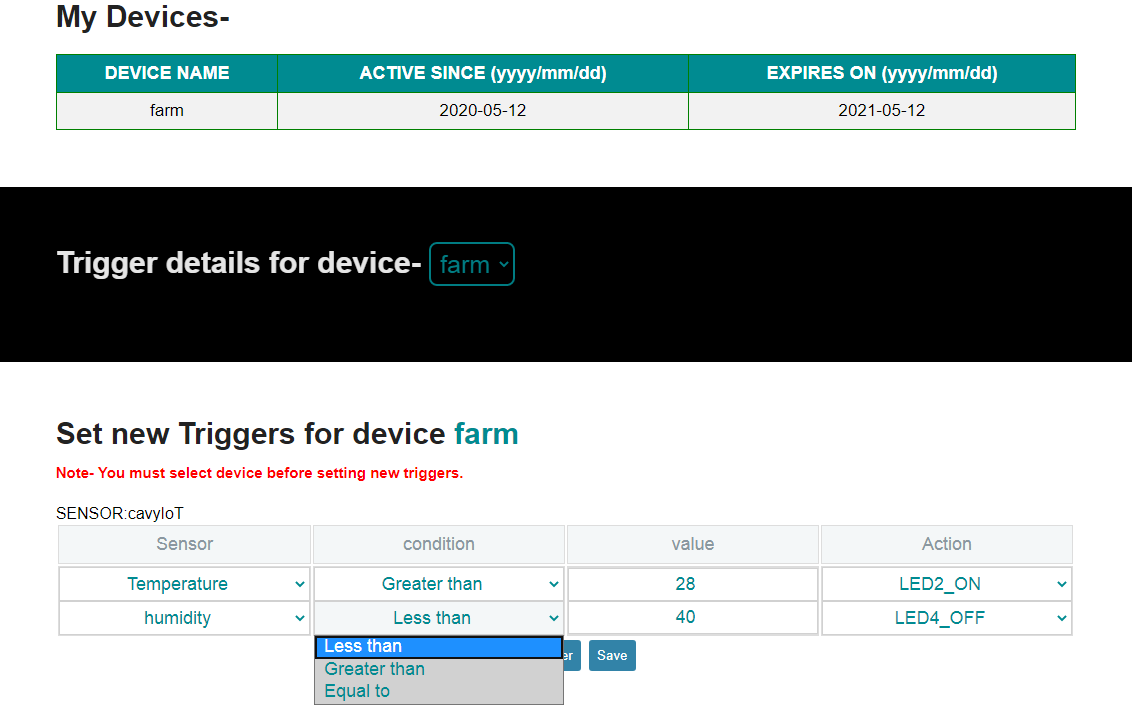
Task: Open the Temperature sensor dropdown
Action: 185,584
